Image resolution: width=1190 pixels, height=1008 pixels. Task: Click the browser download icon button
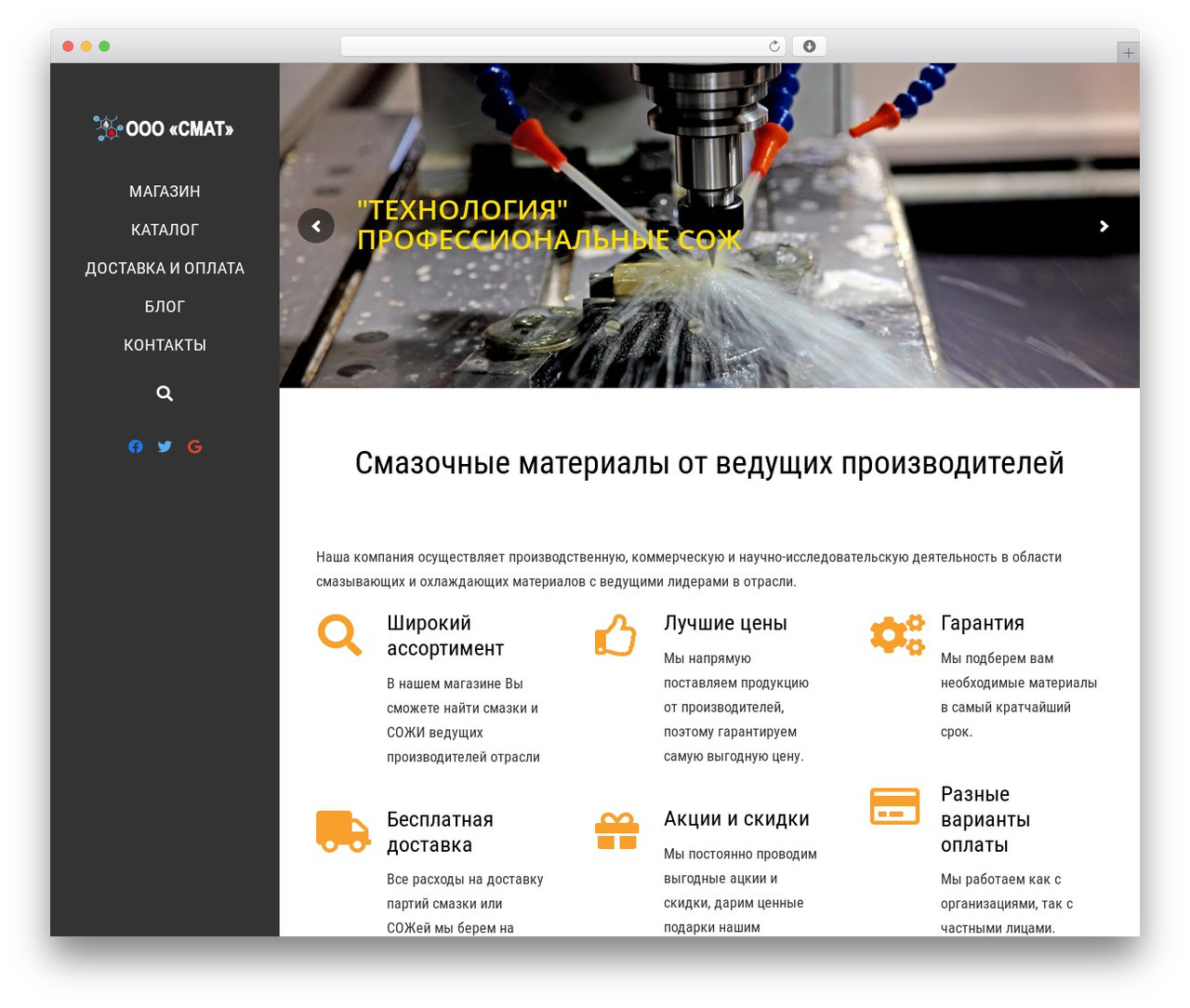point(809,46)
